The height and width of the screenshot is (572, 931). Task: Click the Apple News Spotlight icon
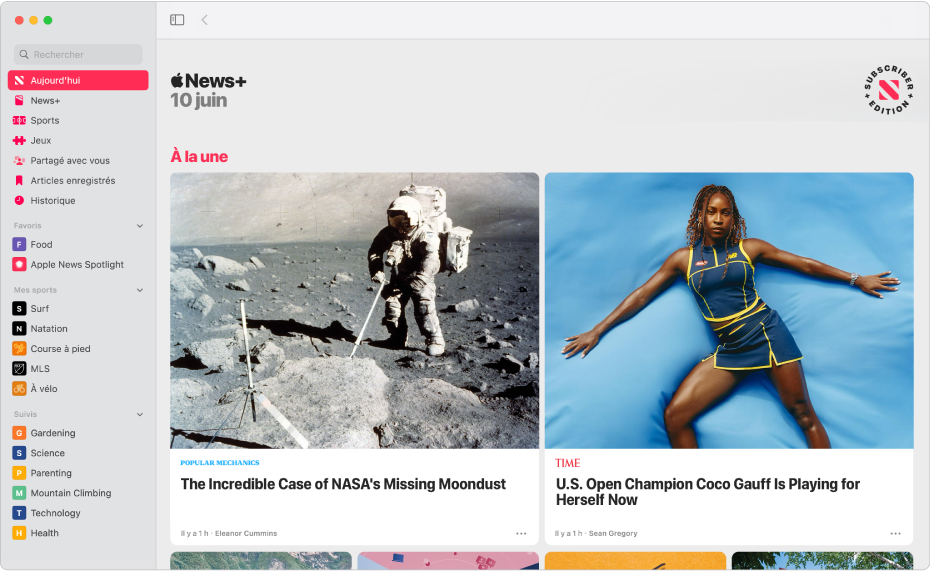point(19,264)
